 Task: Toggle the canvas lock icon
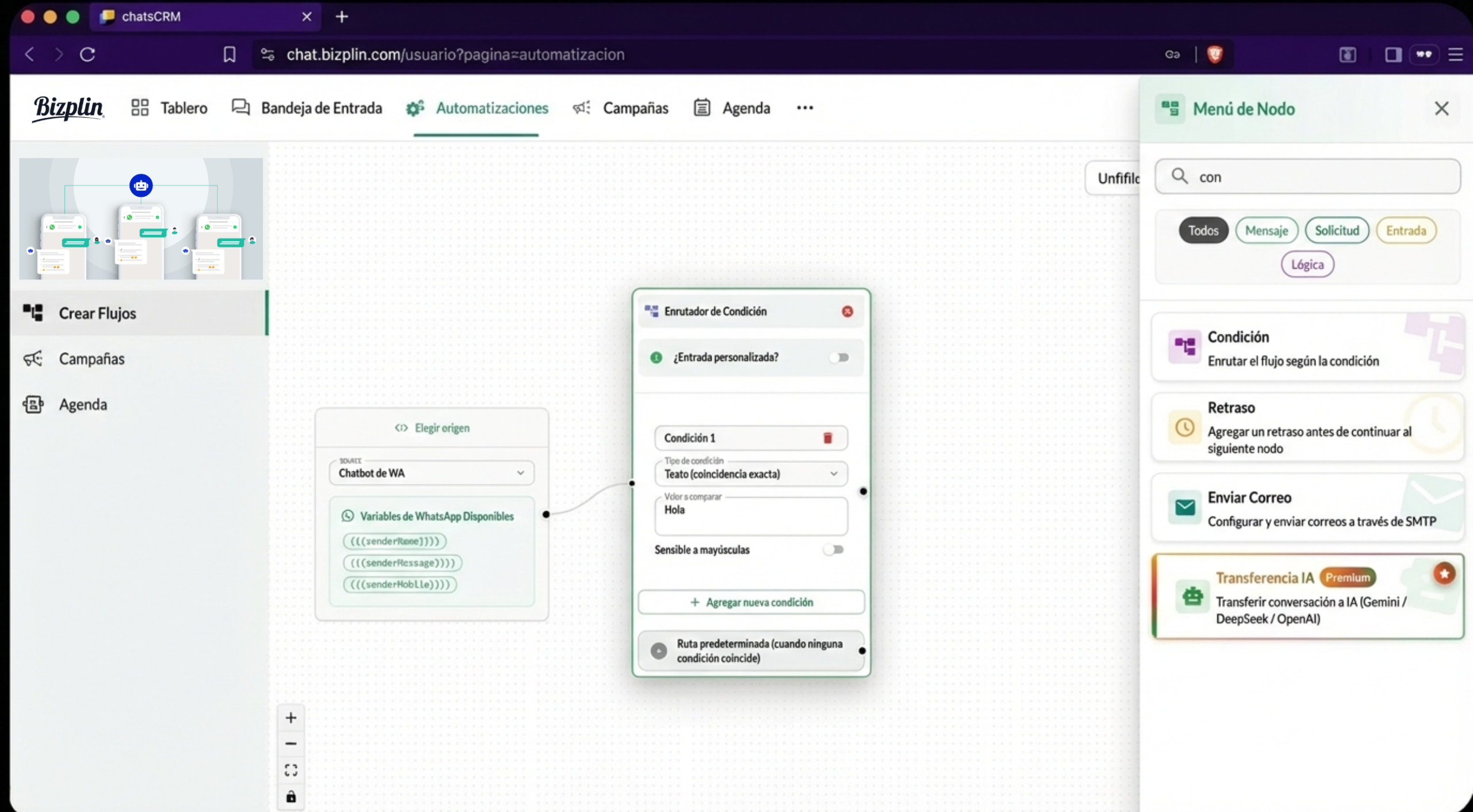point(291,796)
